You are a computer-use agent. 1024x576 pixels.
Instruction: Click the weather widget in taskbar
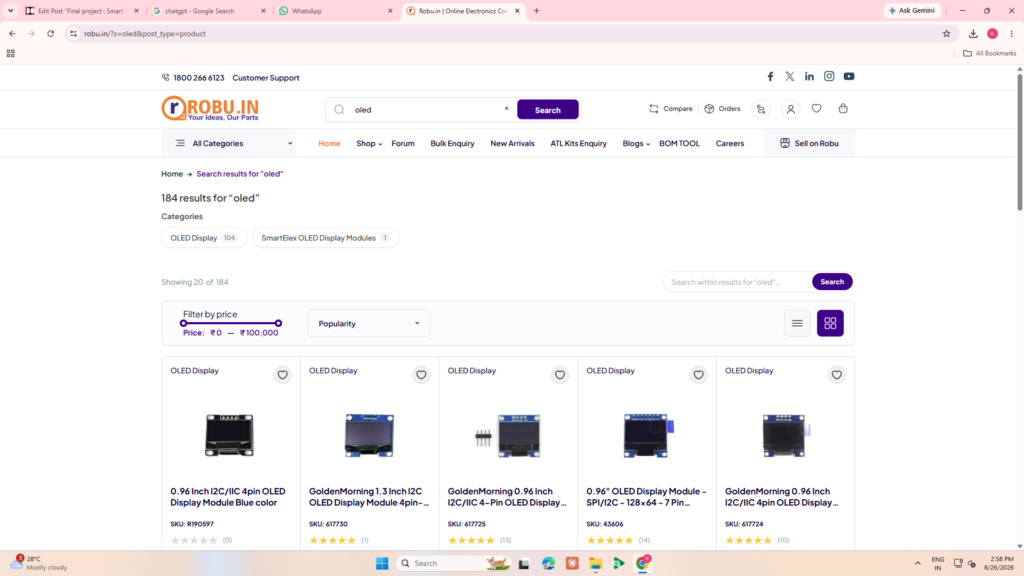[40, 563]
